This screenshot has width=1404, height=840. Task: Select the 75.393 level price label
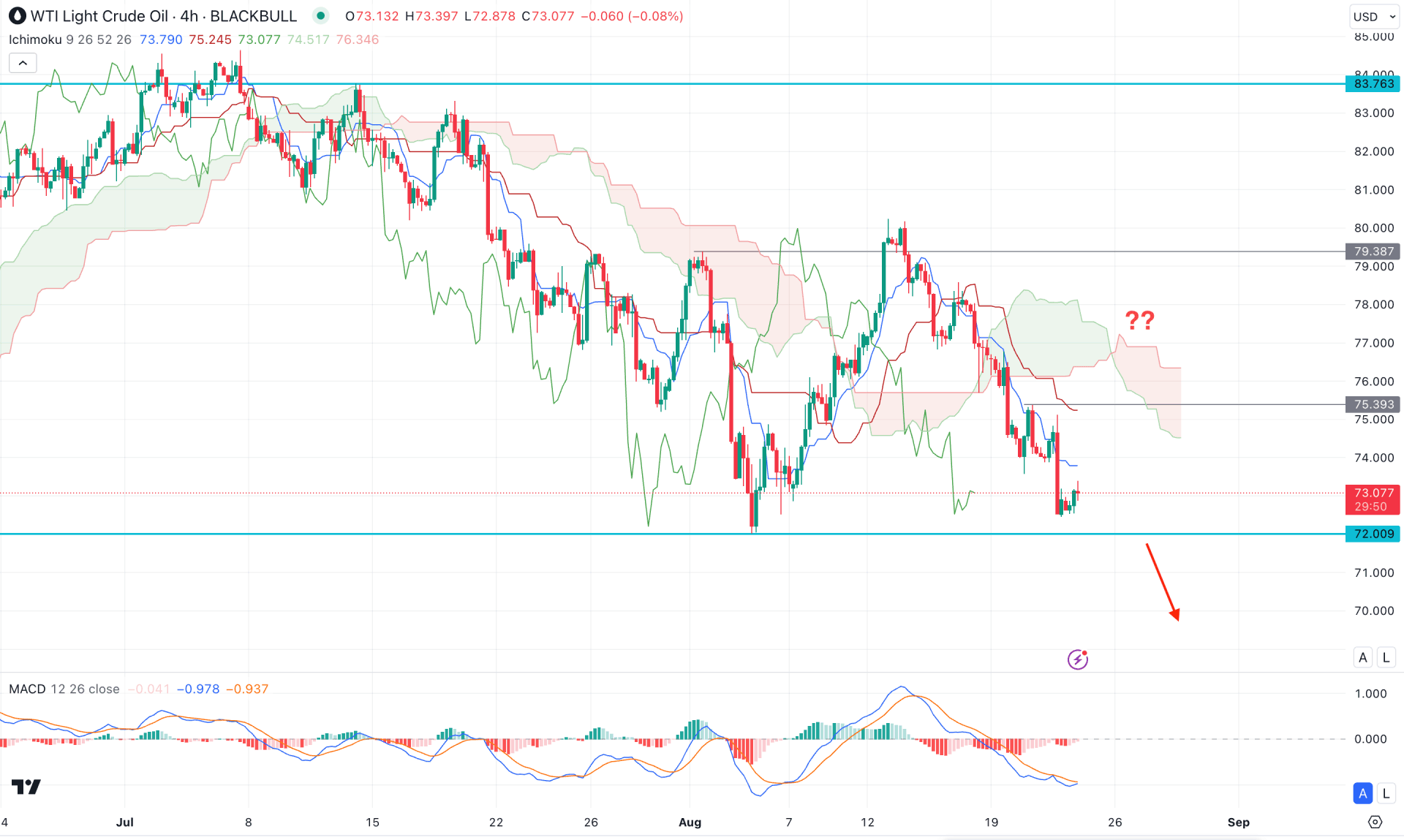(x=1373, y=404)
